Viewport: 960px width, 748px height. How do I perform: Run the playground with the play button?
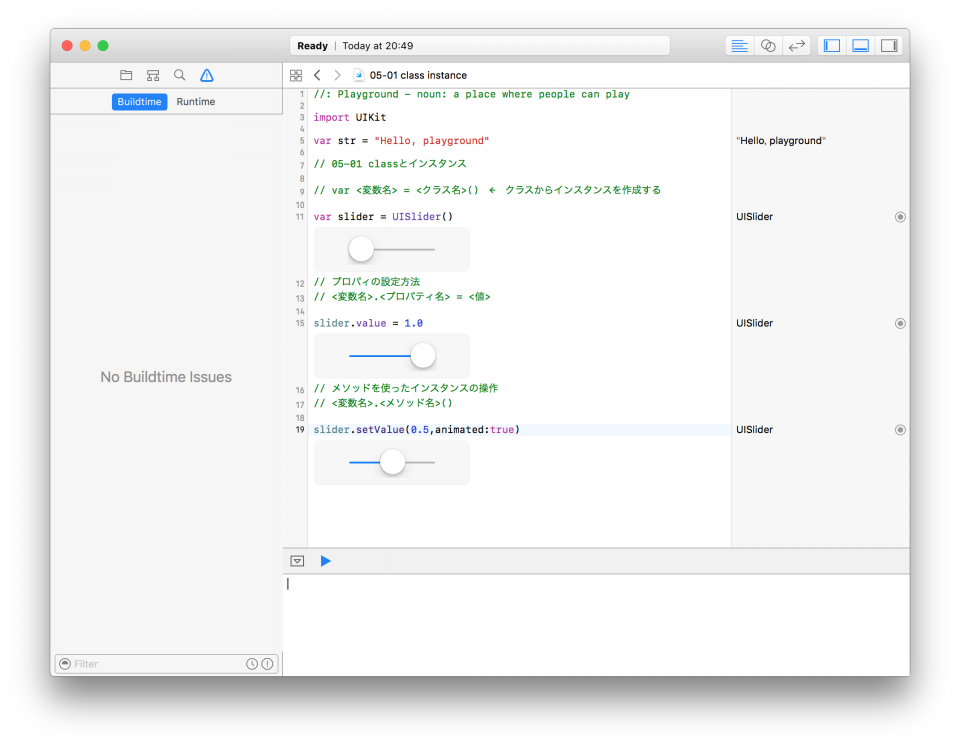click(x=325, y=561)
